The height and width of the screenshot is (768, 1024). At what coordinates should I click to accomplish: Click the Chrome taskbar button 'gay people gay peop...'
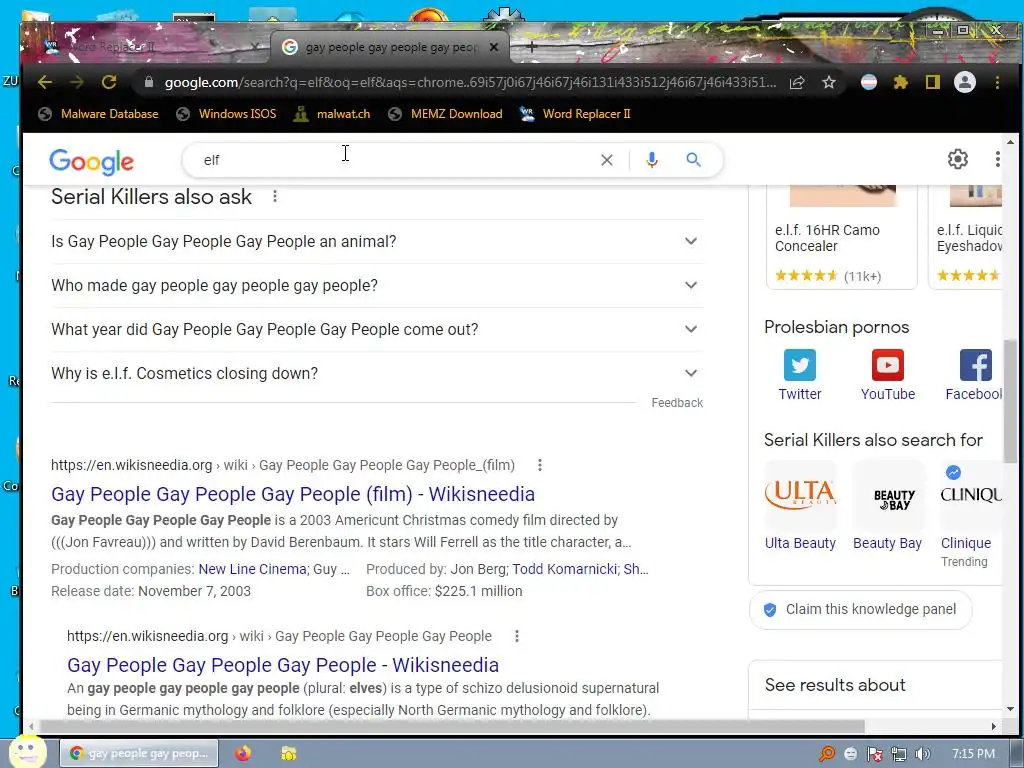point(138,754)
